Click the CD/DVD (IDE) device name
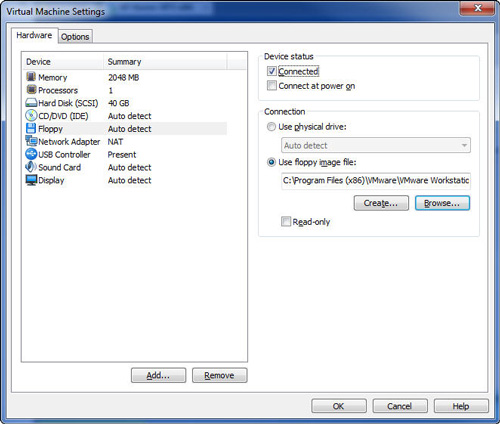The width and height of the screenshot is (500, 424). pyautogui.click(x=63, y=116)
